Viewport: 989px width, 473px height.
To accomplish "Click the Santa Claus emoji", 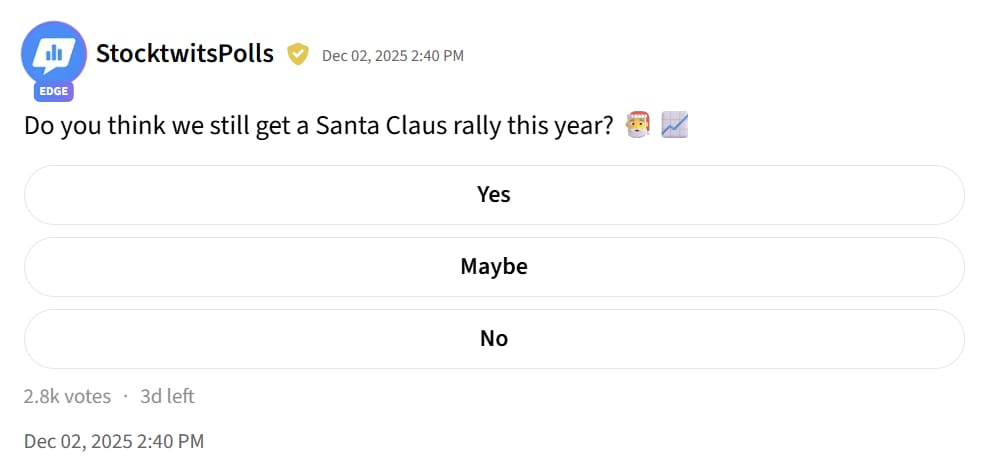I will [637, 126].
